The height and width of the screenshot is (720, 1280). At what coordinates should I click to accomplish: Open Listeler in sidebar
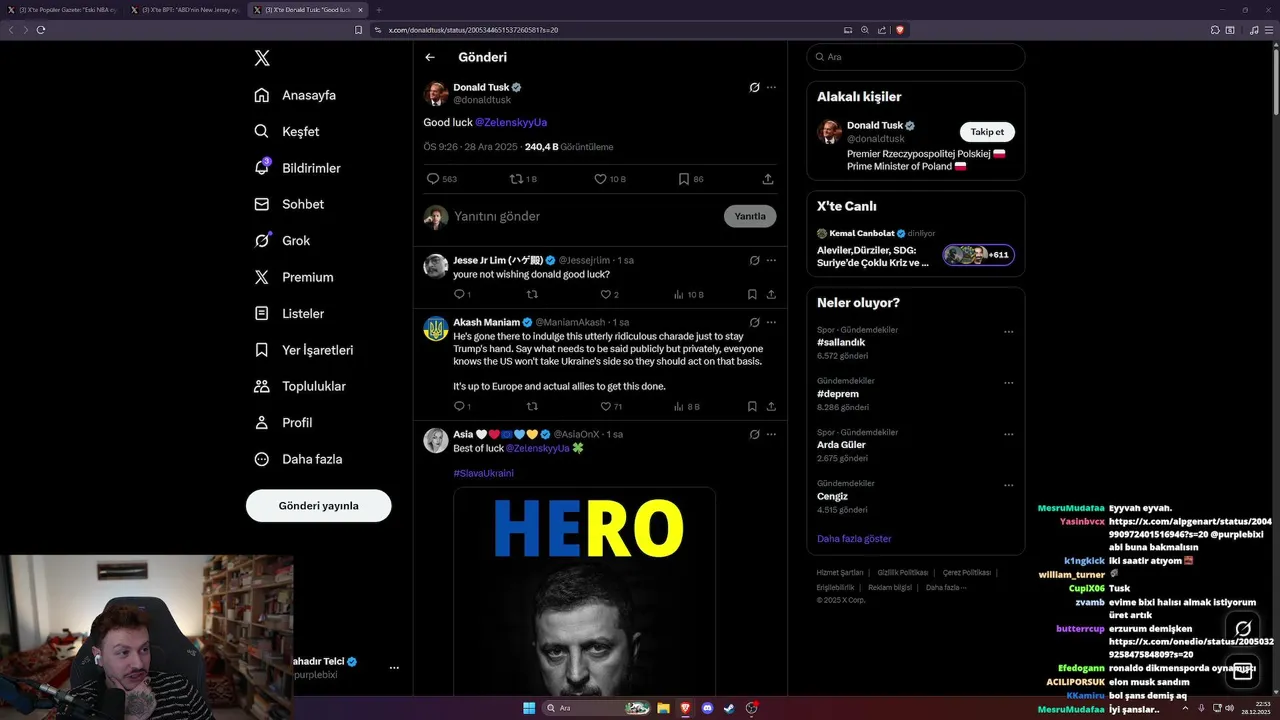coord(289,313)
